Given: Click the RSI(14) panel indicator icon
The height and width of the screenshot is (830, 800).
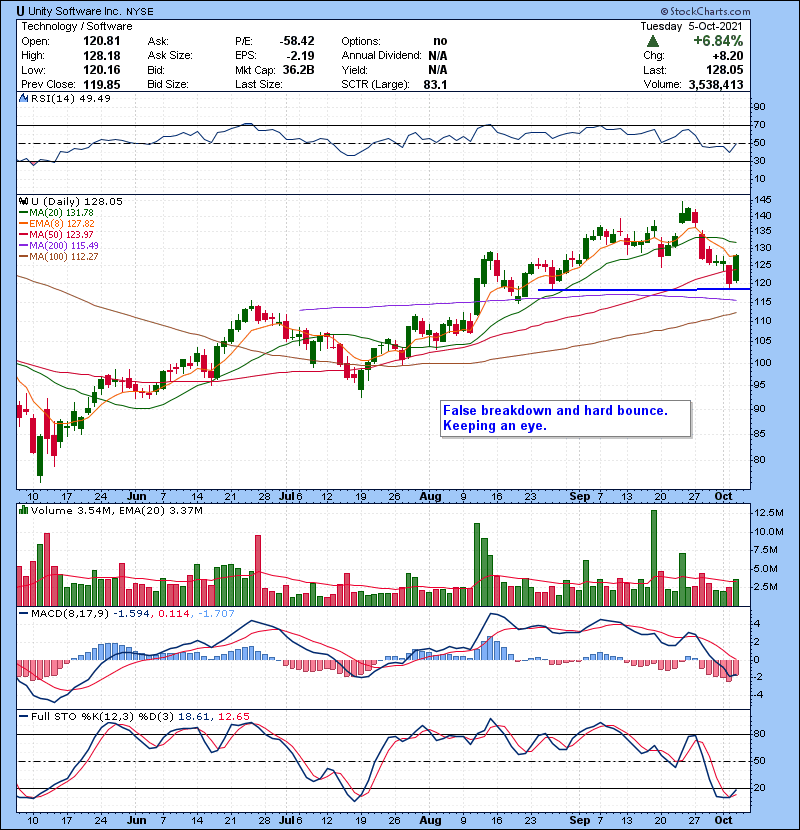Looking at the screenshot, I should (23, 98).
